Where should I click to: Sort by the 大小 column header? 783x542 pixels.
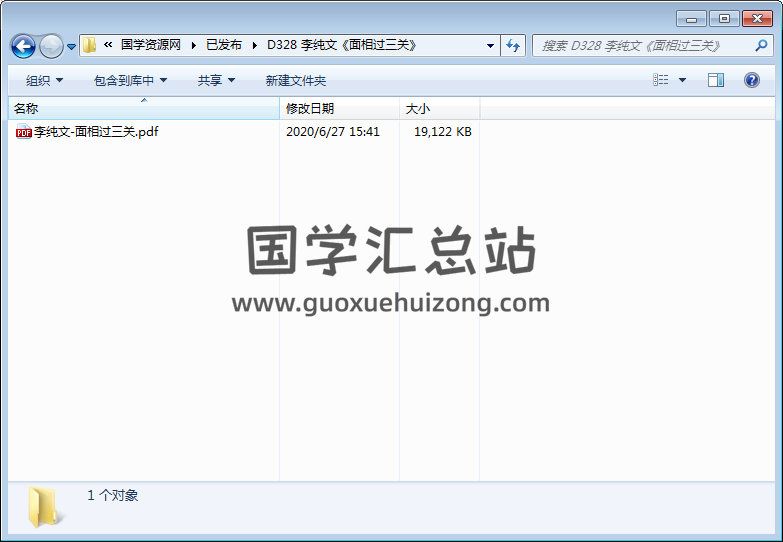[x=439, y=108]
